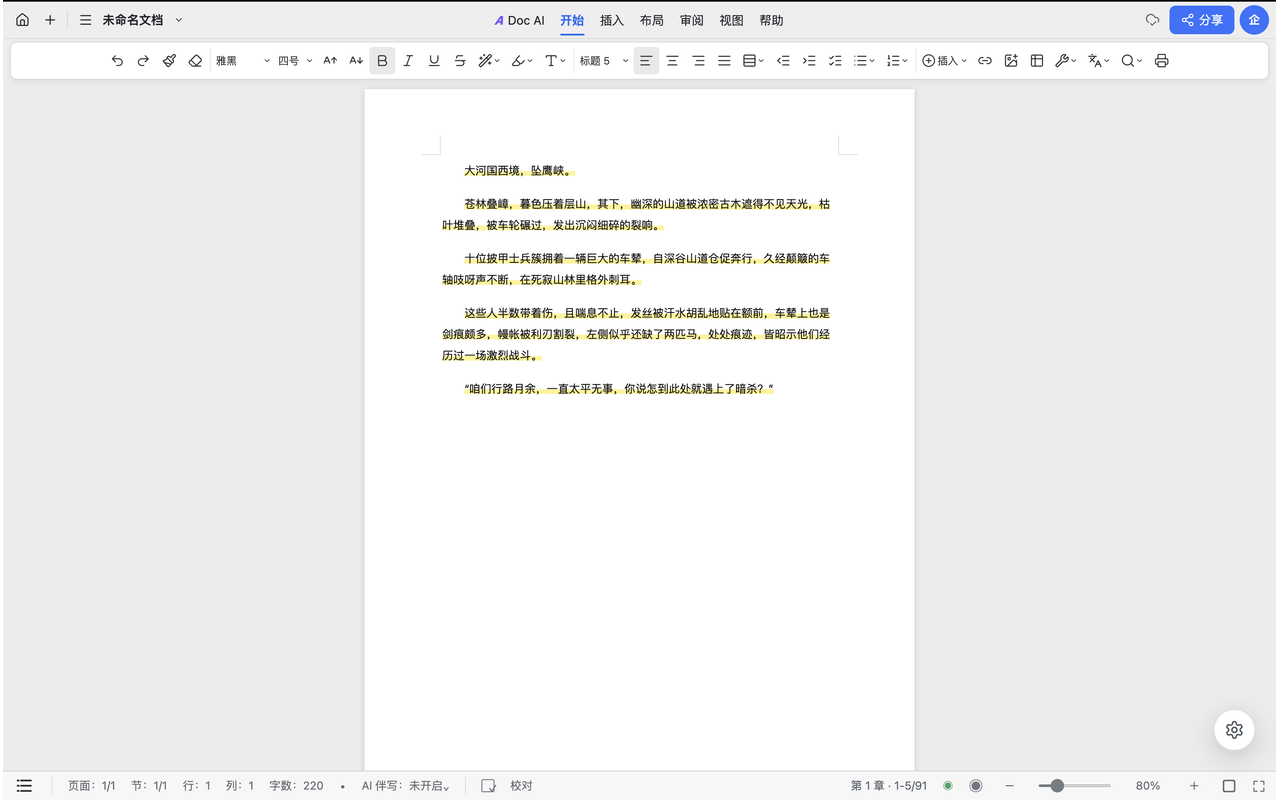Activate the format painter brush
The width and height of the screenshot is (1280, 800).
(x=169, y=61)
